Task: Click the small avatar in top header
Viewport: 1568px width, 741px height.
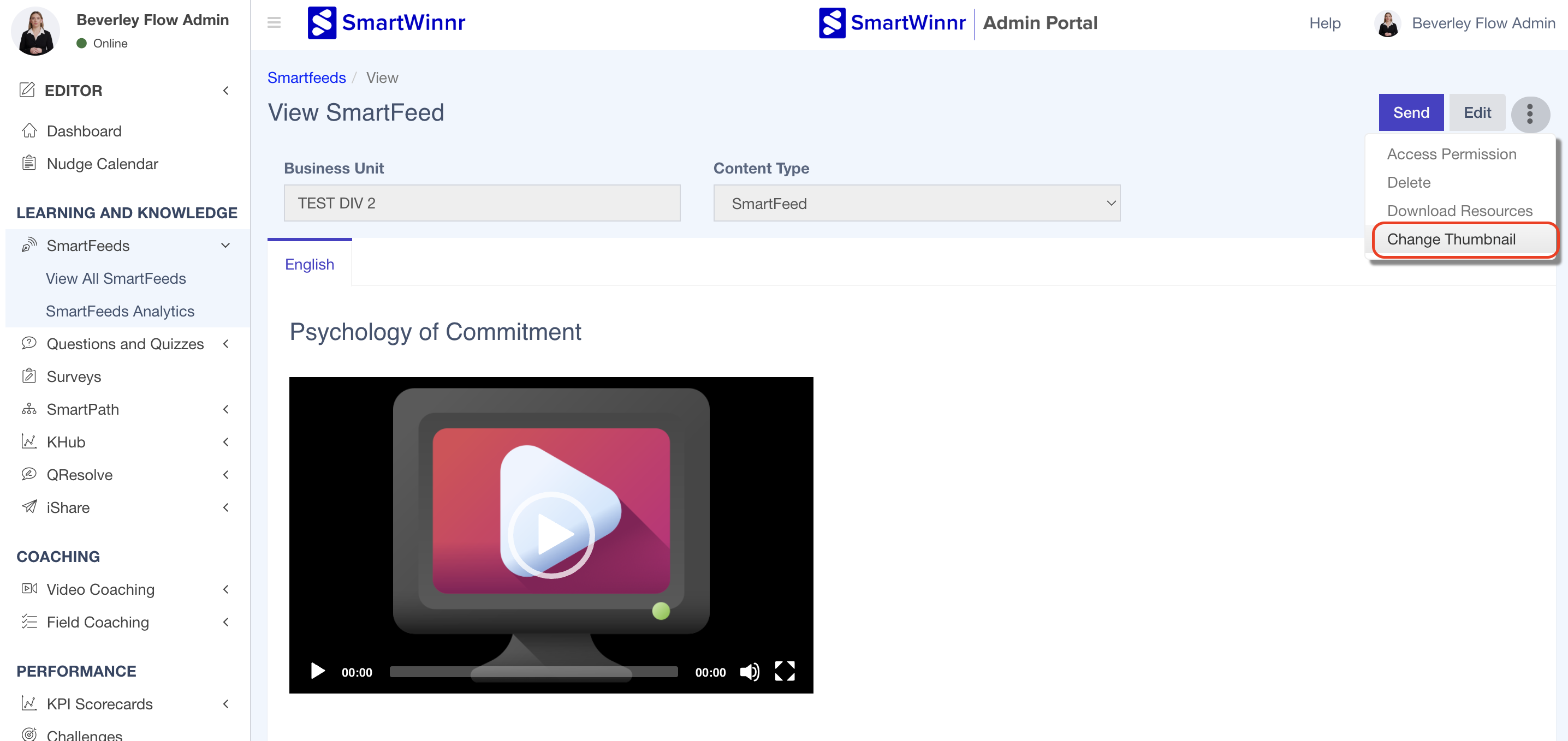Action: [1388, 23]
